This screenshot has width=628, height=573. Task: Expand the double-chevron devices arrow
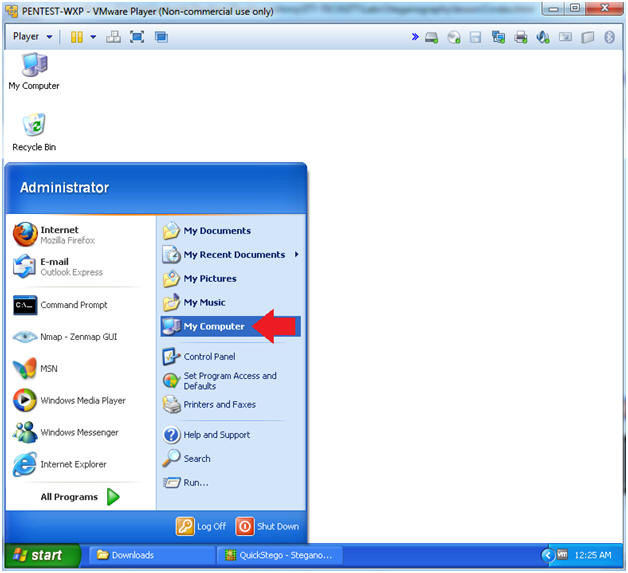415,37
